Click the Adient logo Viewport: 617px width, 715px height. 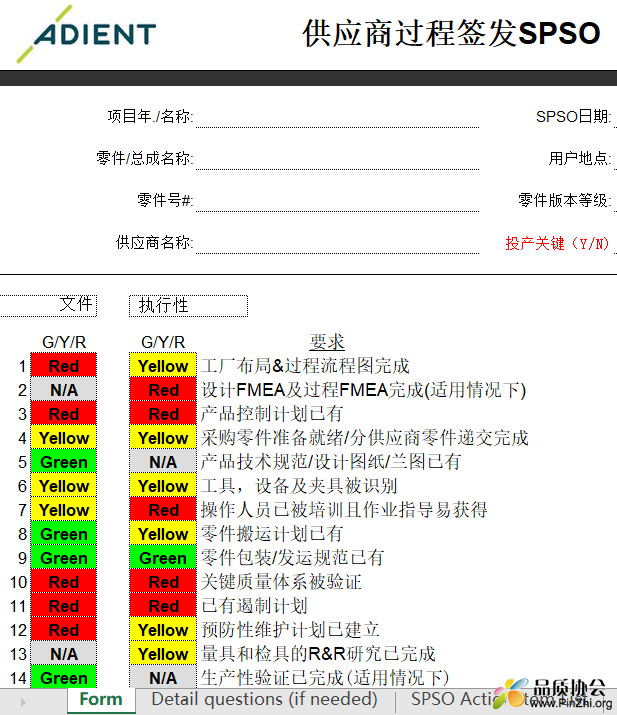coord(87,34)
